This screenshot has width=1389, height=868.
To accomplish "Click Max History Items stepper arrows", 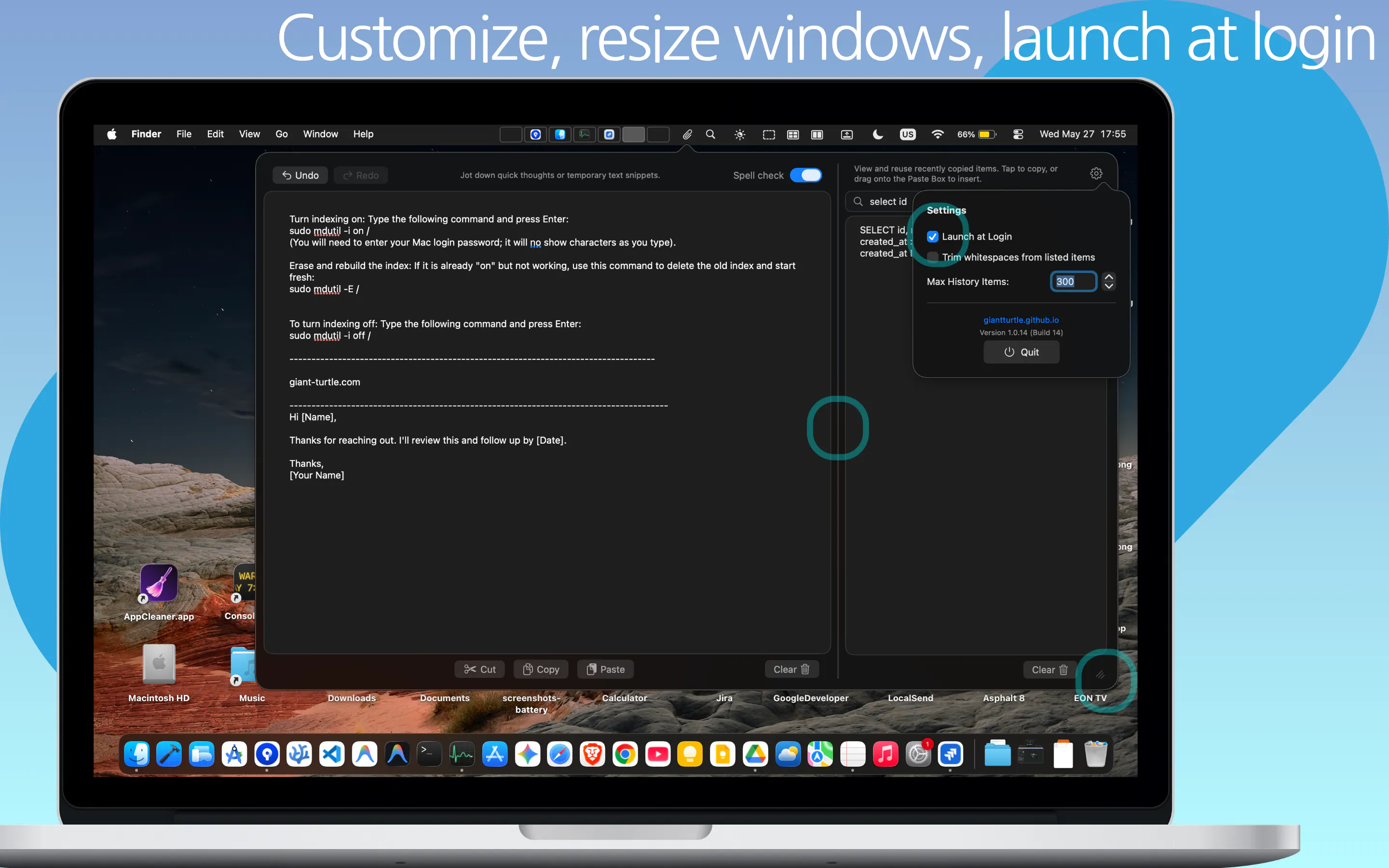I will [x=1109, y=281].
